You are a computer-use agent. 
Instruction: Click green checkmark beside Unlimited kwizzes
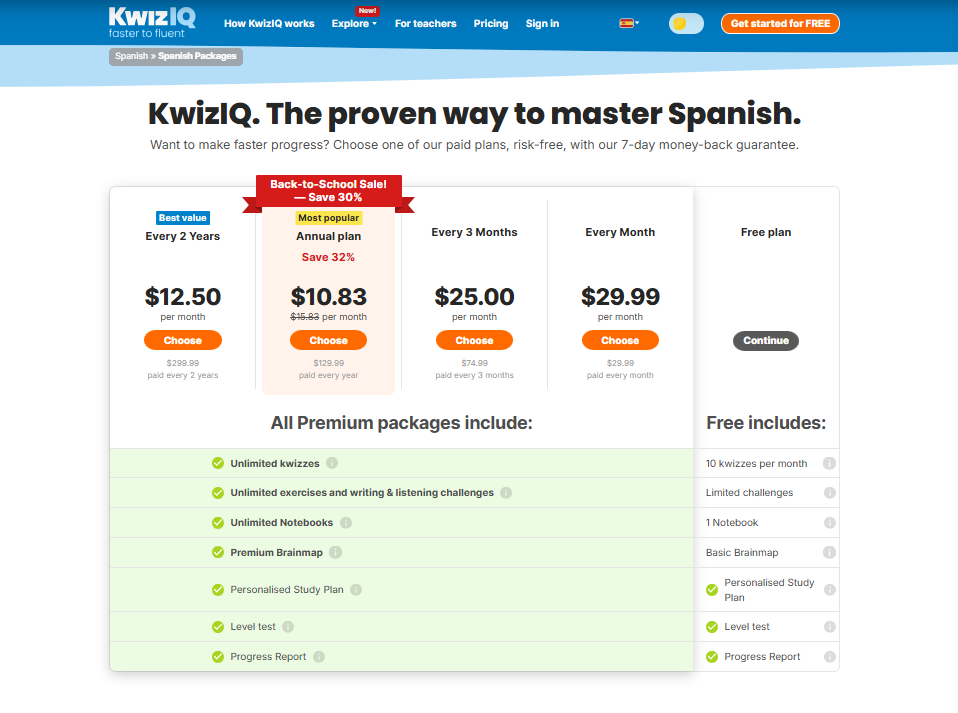pyautogui.click(x=218, y=463)
